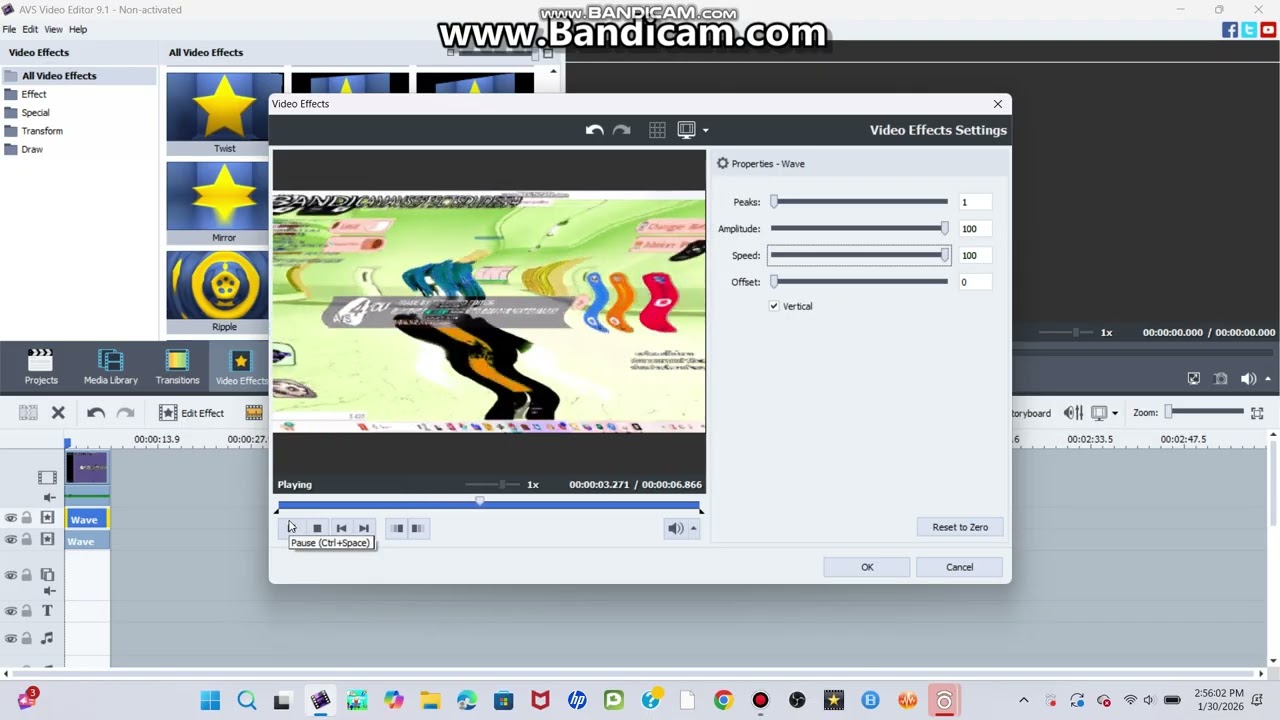Click the monitor preview mode icon in dialog
This screenshot has width=1280, height=720.
point(686,130)
